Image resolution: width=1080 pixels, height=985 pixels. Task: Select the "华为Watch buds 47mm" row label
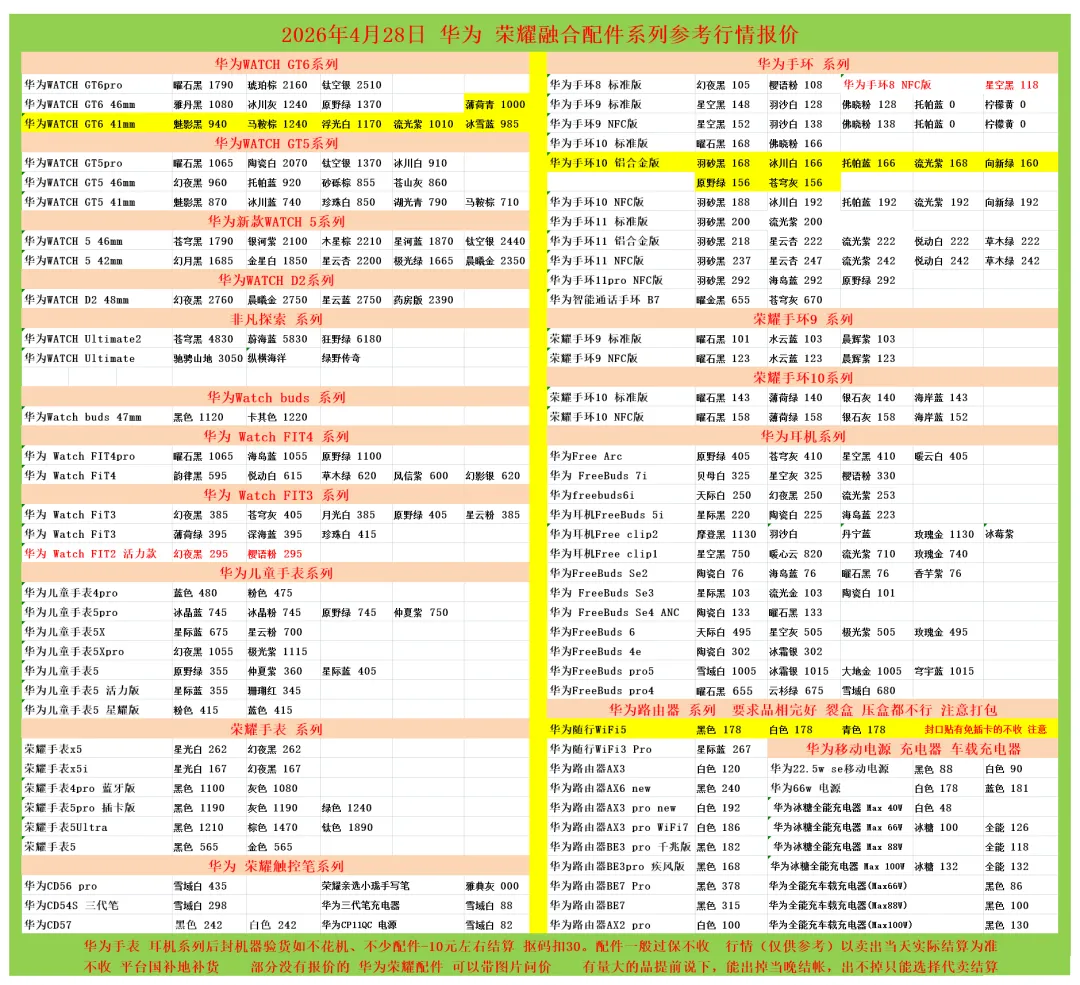click(x=83, y=417)
